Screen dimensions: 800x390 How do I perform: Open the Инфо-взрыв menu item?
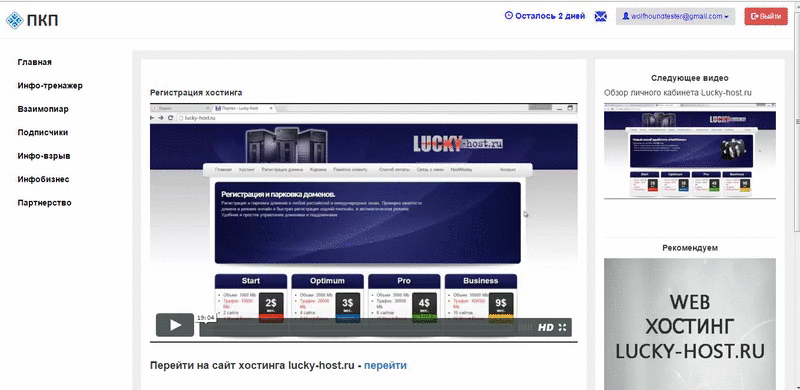click(x=44, y=156)
